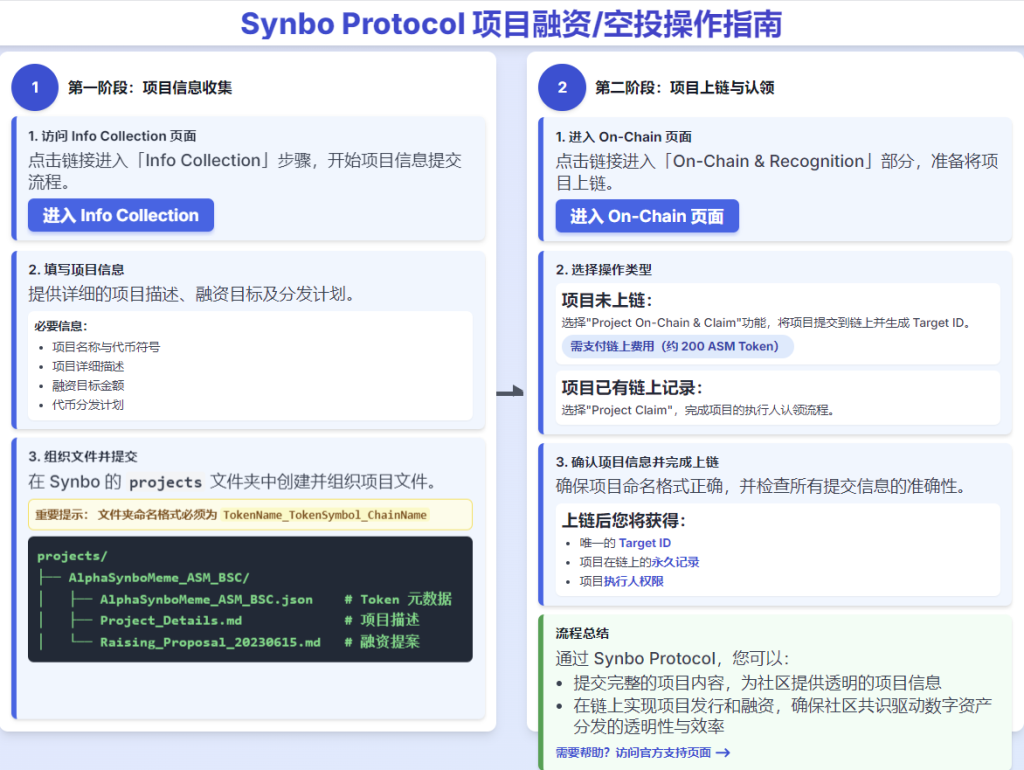Click the title Synbo Protocol 项目融资/空投操作指南
The image size is (1024, 770).
[511, 24]
